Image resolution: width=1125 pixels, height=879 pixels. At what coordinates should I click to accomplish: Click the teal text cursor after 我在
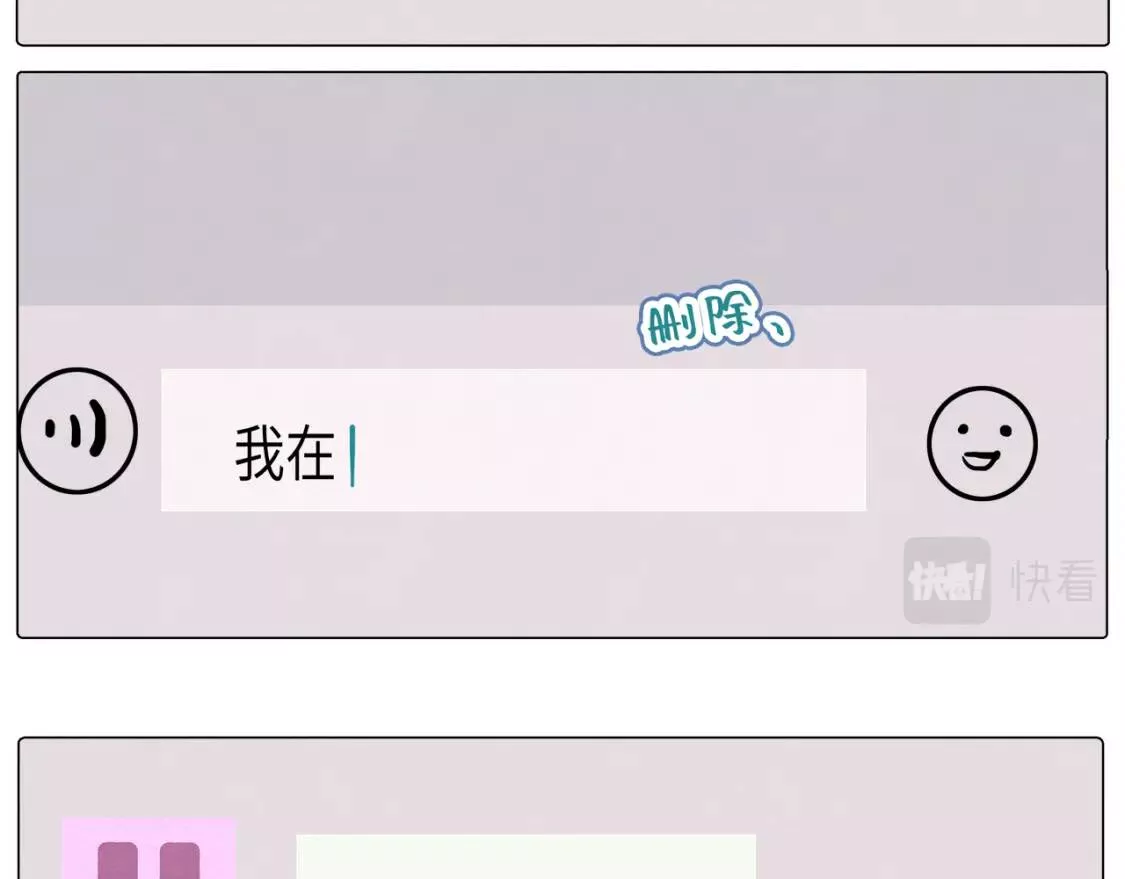click(352, 456)
